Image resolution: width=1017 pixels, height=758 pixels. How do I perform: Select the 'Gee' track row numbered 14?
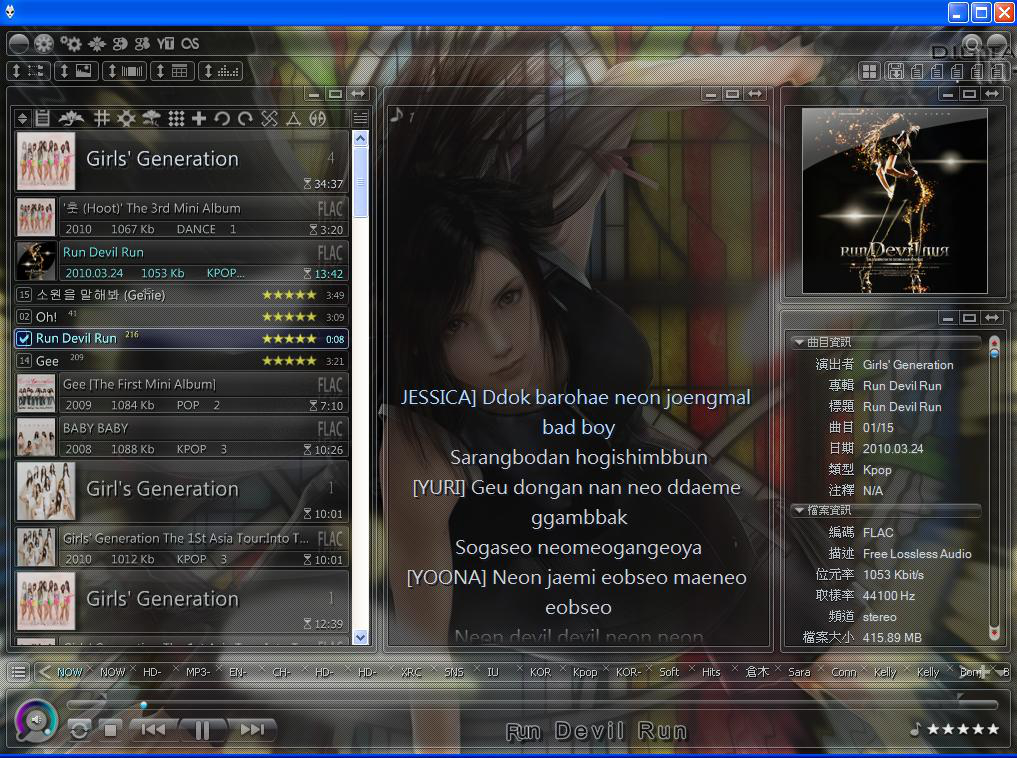coord(182,361)
